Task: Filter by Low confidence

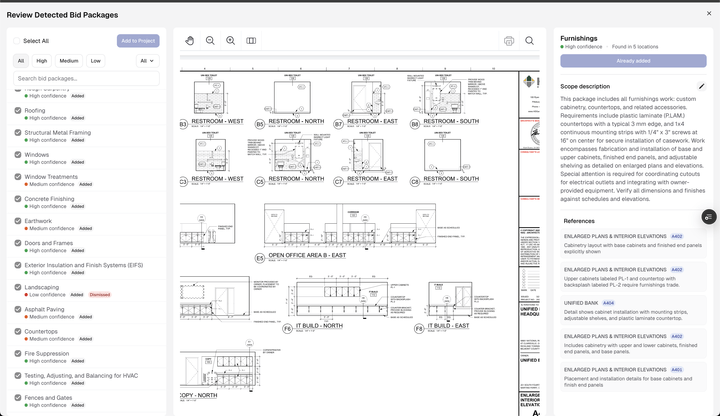Action: tap(96, 61)
